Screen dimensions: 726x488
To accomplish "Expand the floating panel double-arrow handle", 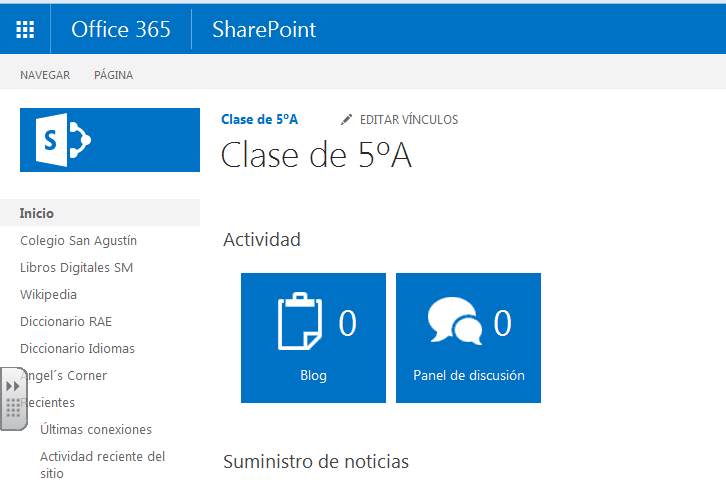I will point(13,386).
